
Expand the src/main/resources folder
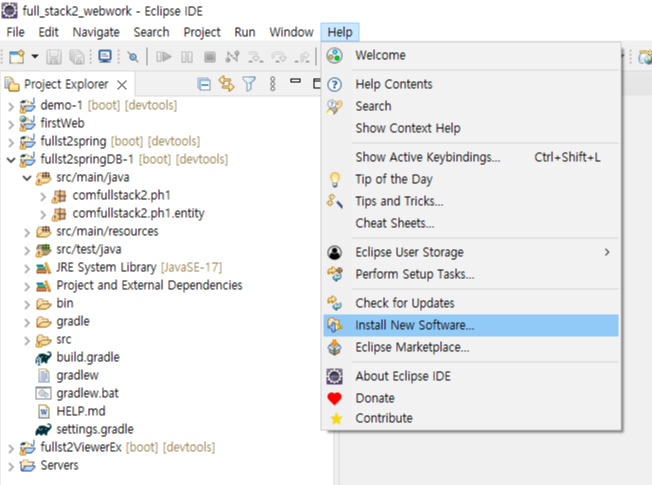click(27, 233)
